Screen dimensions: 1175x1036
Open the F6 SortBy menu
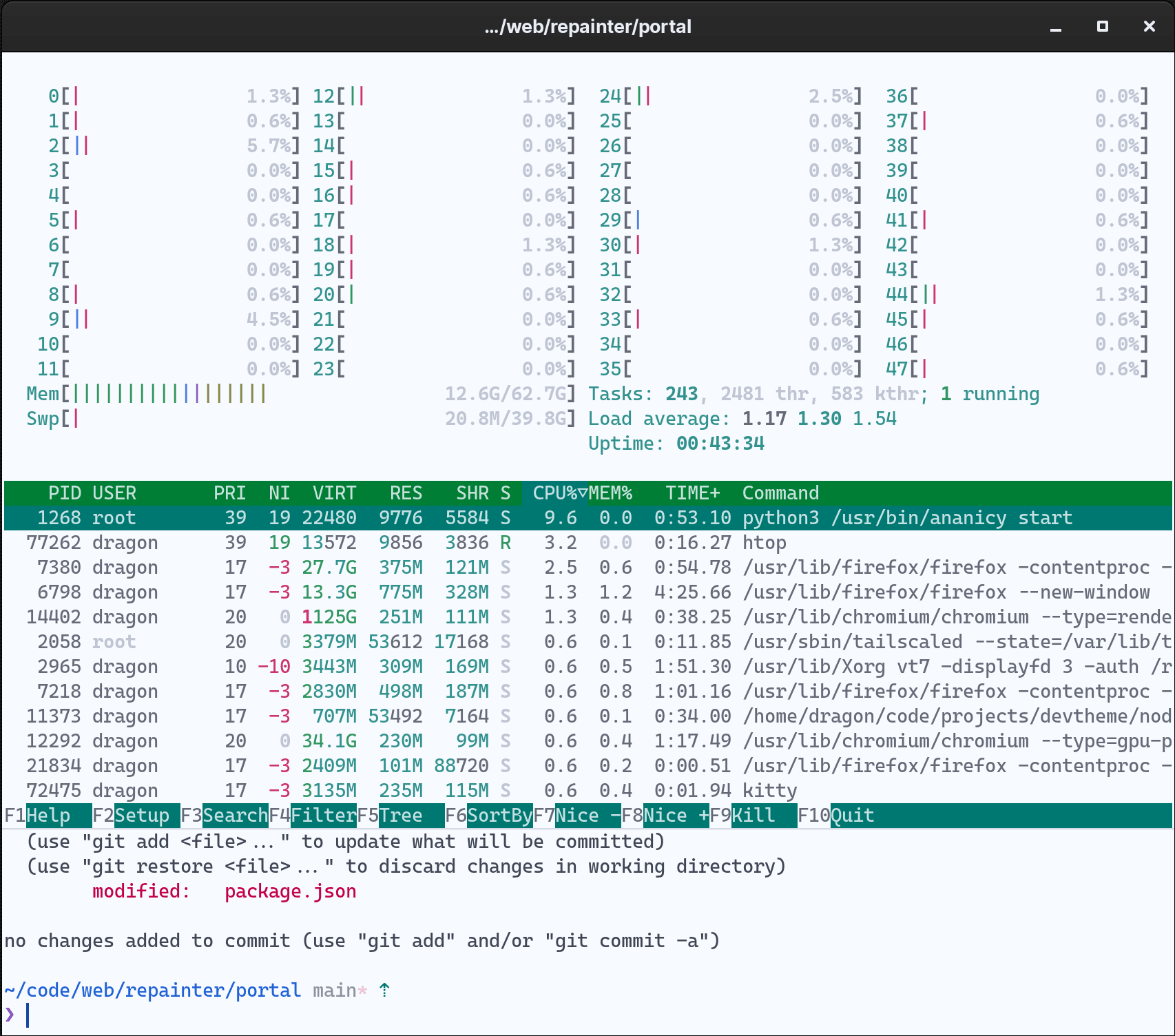[489, 816]
